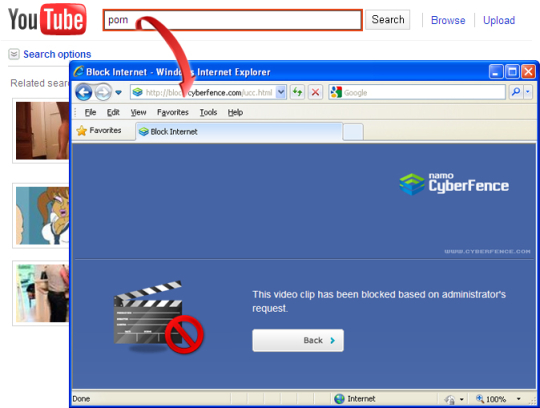Click the IE Forward arrow button
The height and width of the screenshot is (408, 540).
pos(103,92)
